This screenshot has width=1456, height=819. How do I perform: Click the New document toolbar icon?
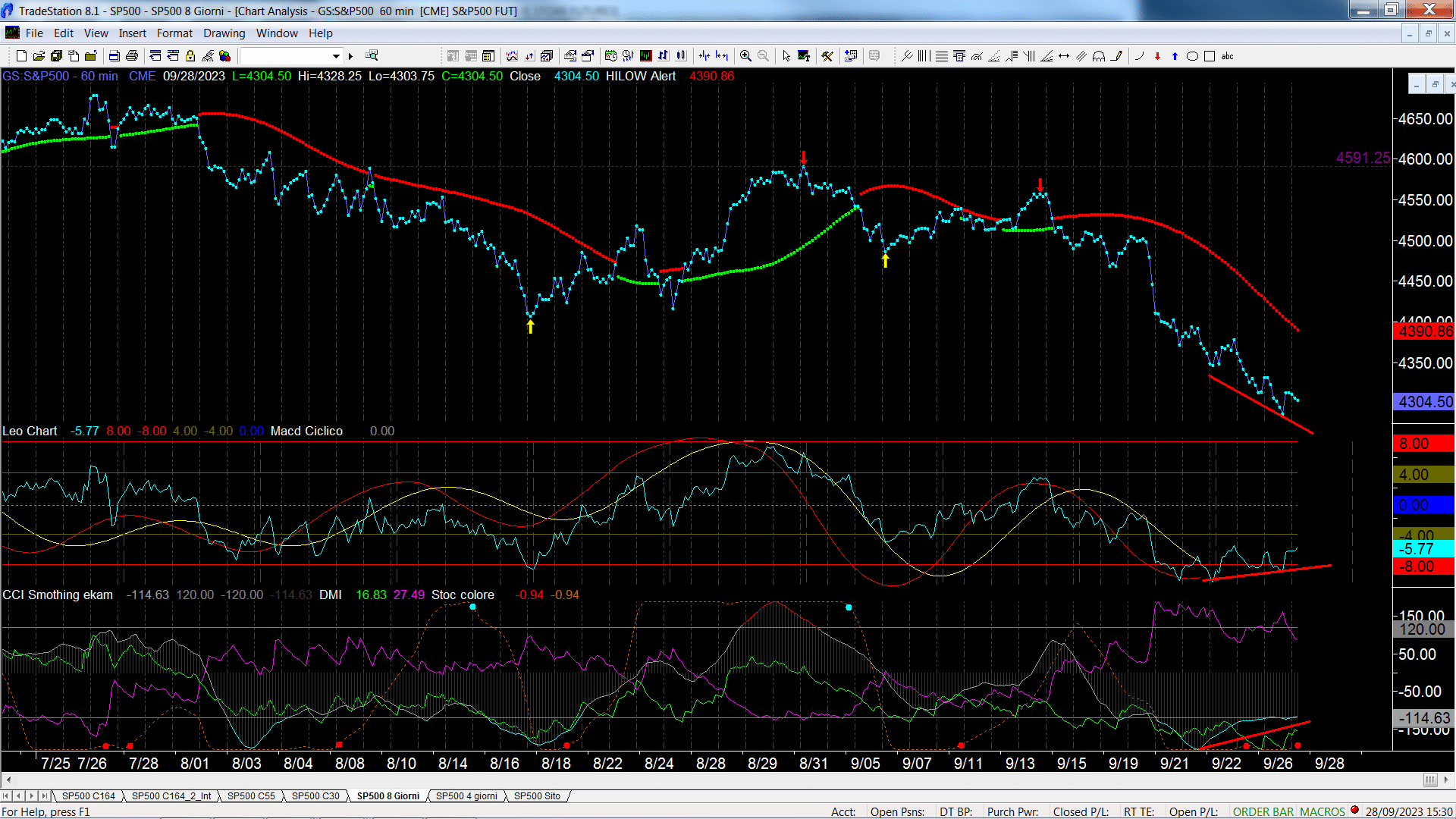(21, 56)
